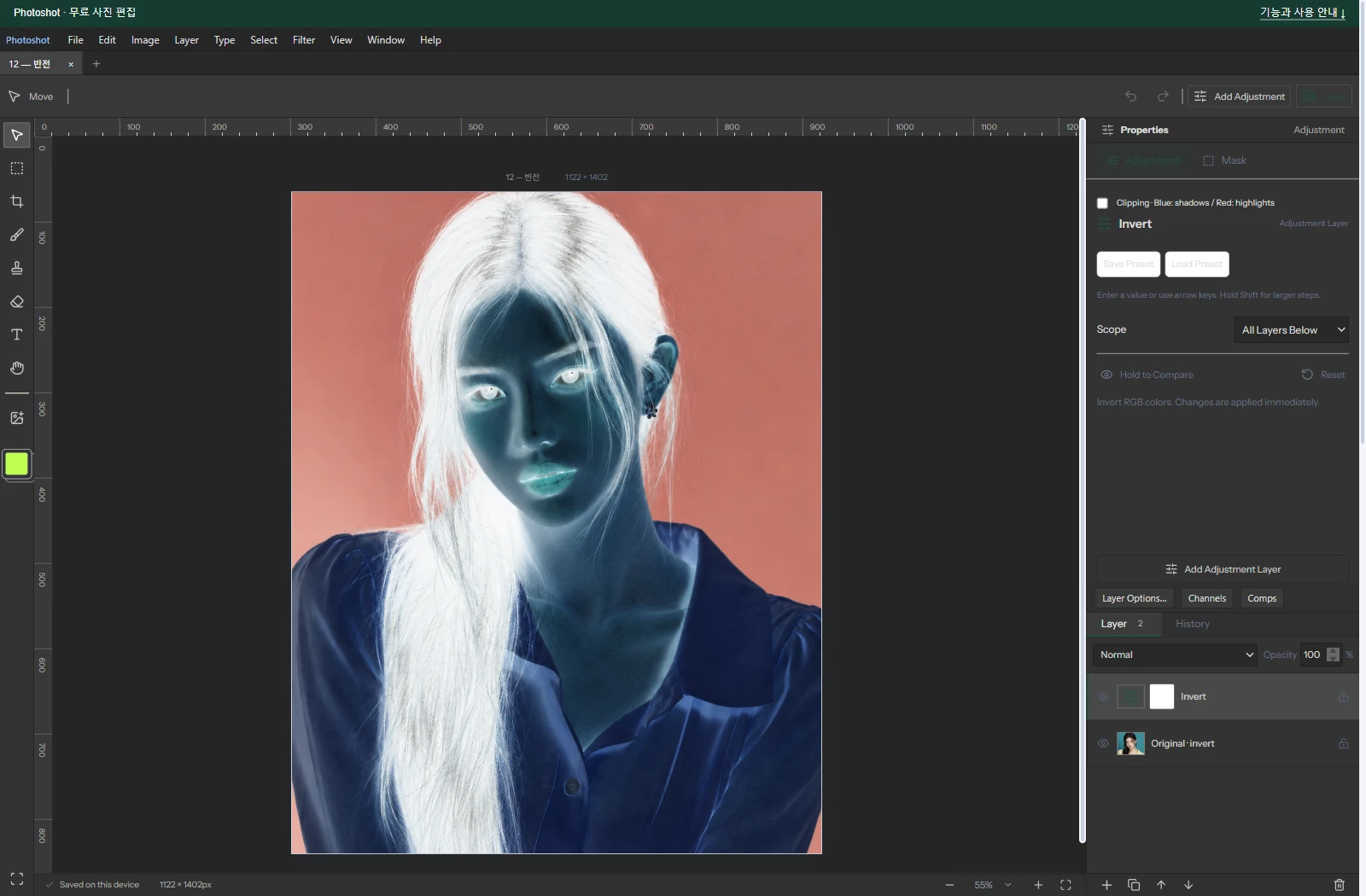This screenshot has height=896, width=1366.
Task: Adjust the Opacity stepper arrows
Action: tap(1333, 655)
